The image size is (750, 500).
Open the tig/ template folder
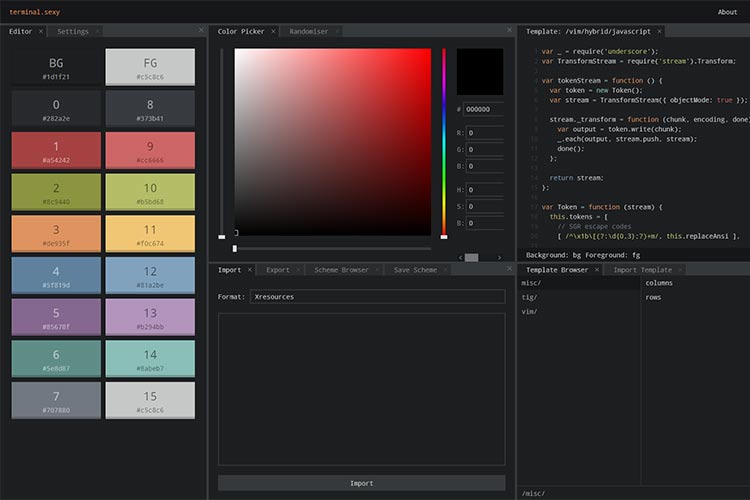click(x=579, y=297)
